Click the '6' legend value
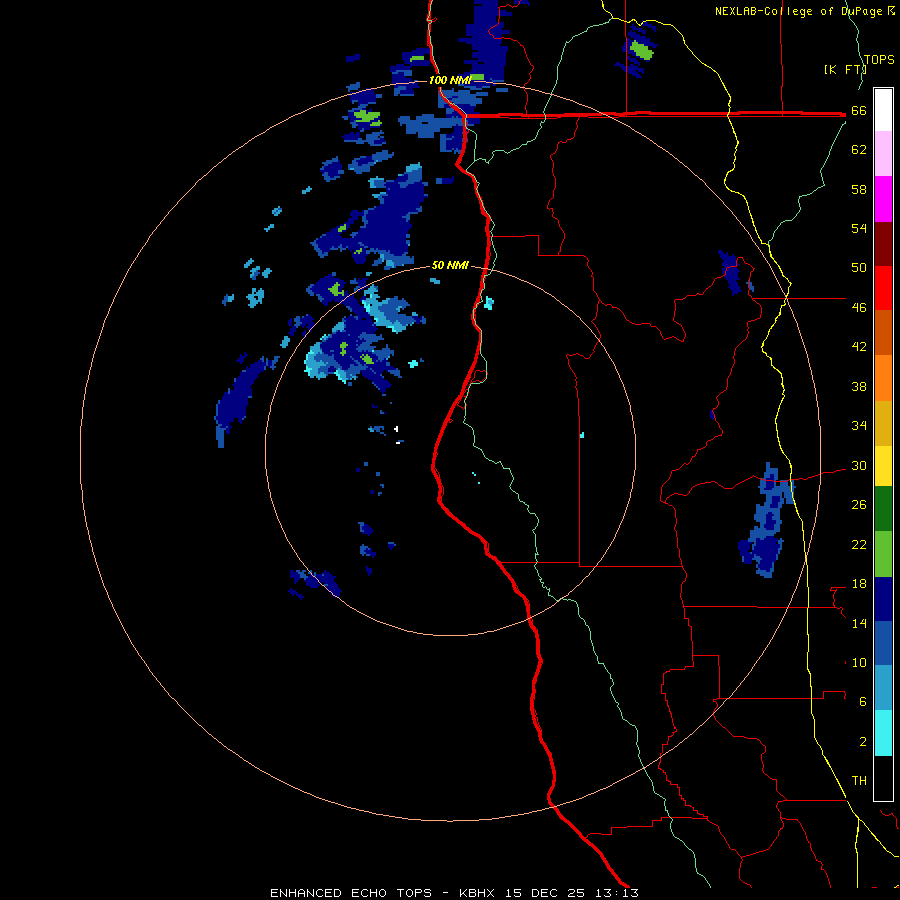 (863, 701)
